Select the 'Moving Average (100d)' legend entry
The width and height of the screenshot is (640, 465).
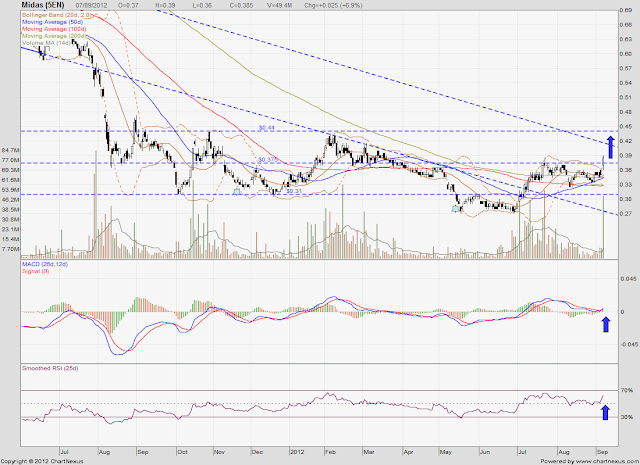tap(54, 29)
